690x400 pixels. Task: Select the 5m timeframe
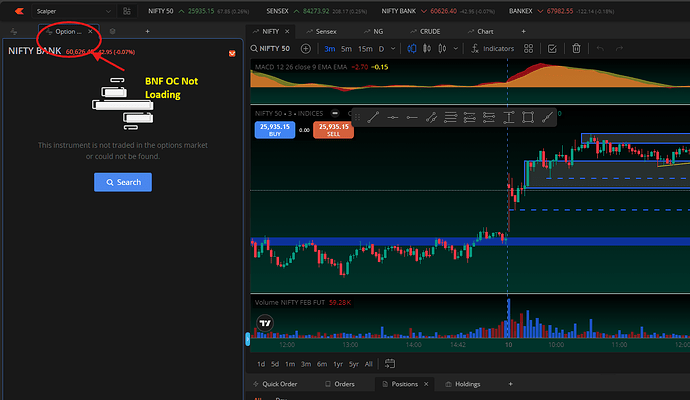point(346,48)
